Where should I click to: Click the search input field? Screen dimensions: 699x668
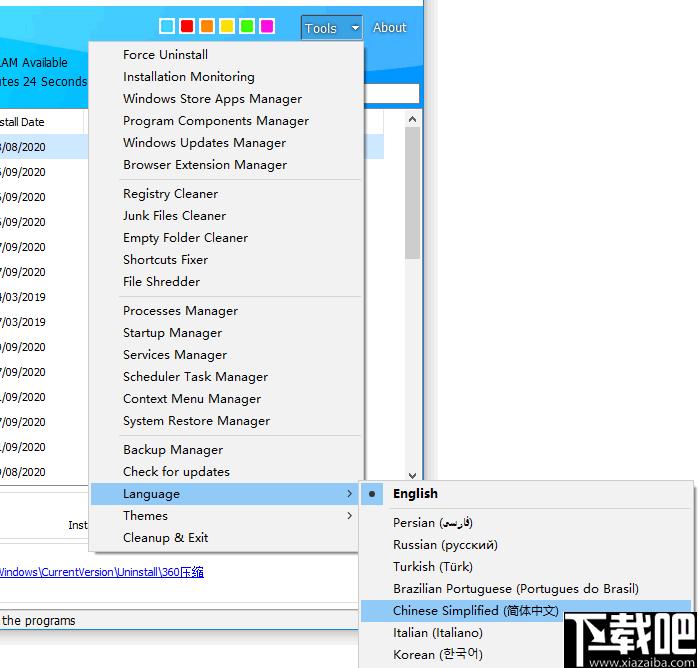(x=391, y=94)
